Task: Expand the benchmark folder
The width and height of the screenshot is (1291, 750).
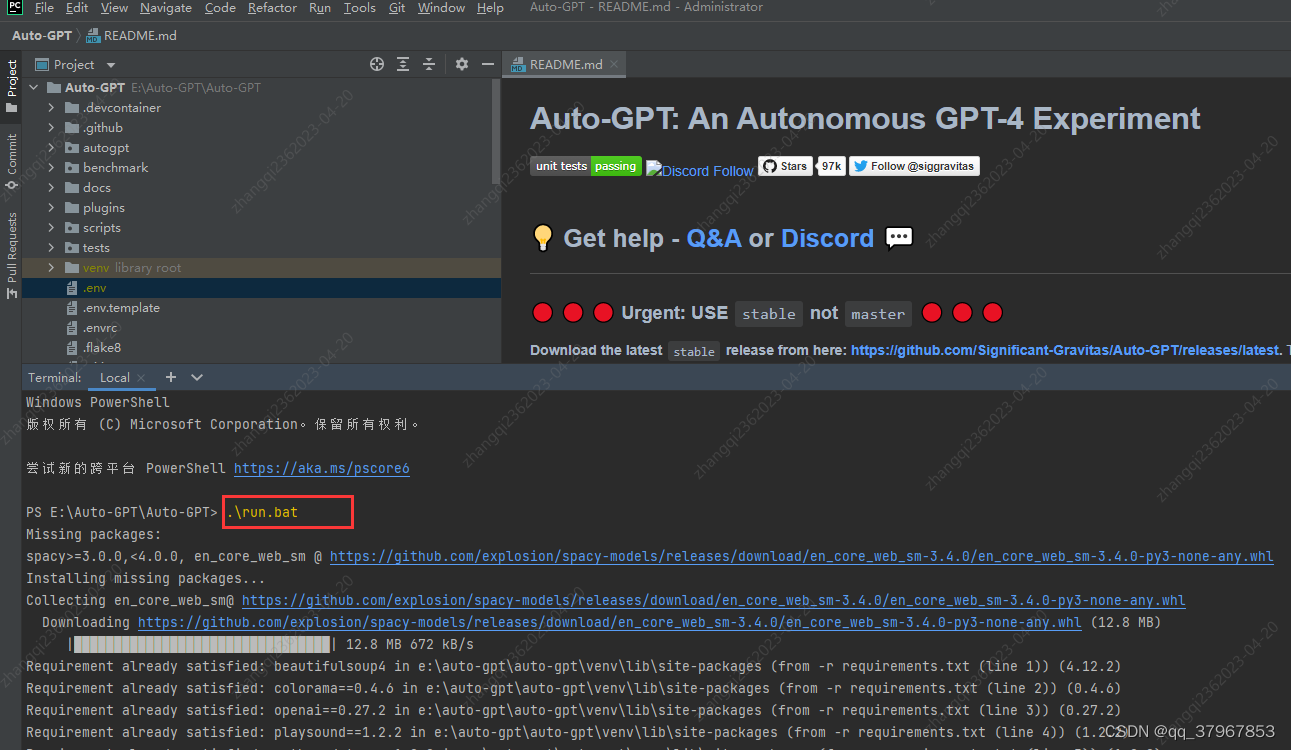Action: 52,168
